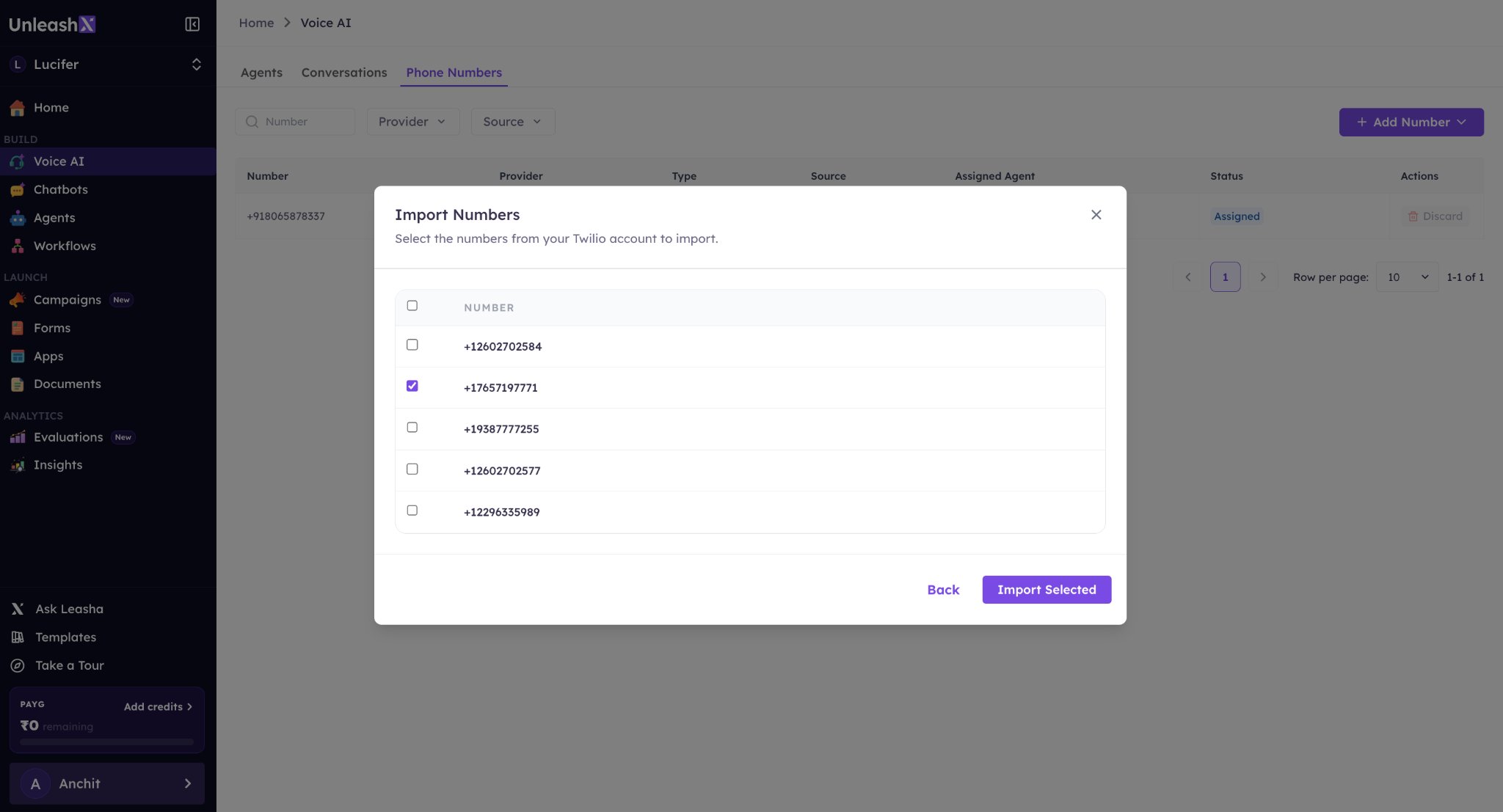
Task: Click the Assigned status badge
Action: click(x=1237, y=216)
